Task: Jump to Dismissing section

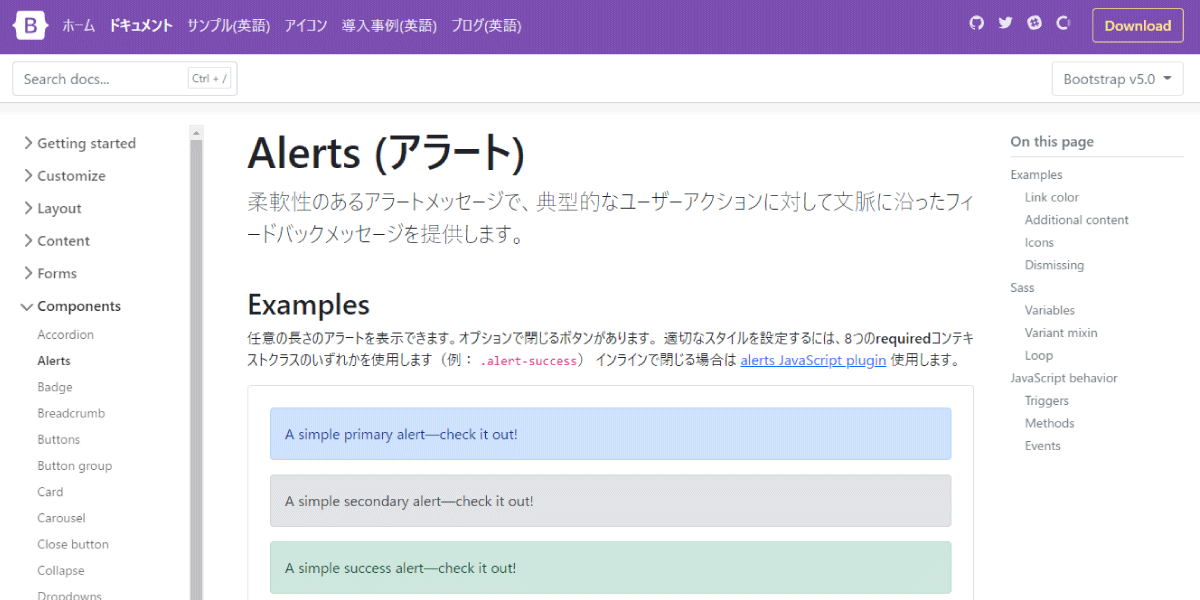Action: 1054,265
